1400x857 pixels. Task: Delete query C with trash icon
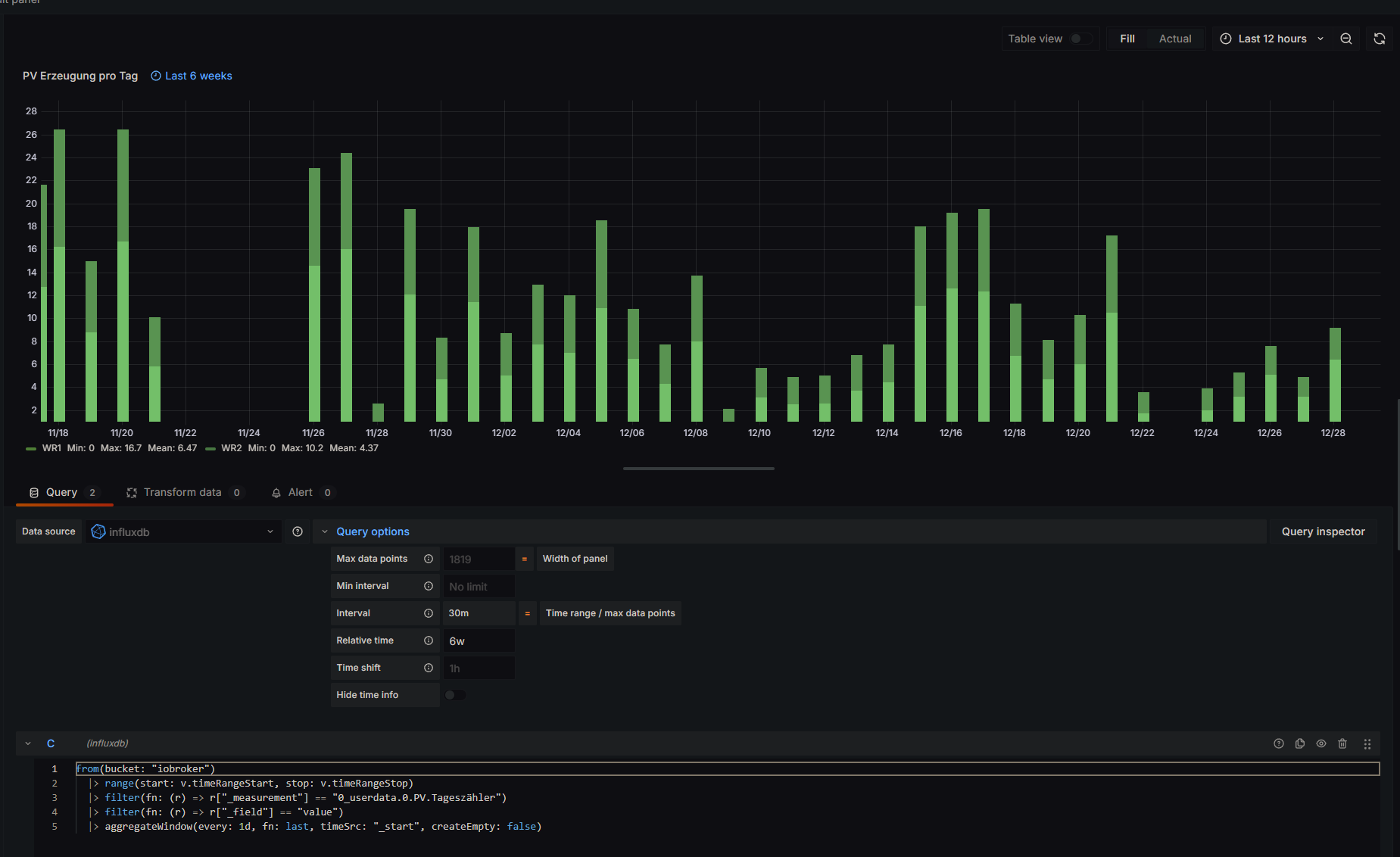(x=1342, y=743)
